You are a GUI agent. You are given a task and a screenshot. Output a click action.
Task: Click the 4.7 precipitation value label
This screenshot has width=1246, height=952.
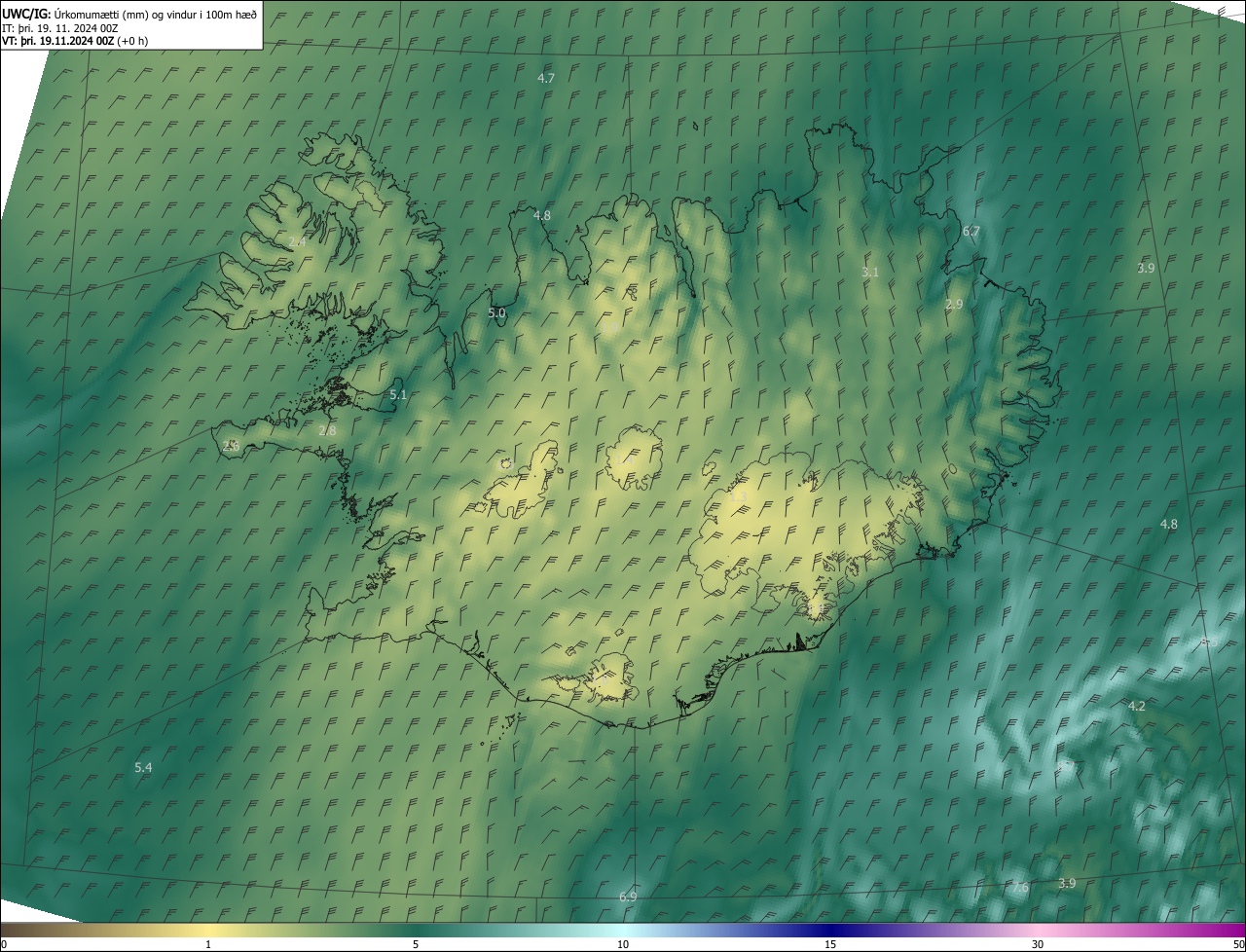pos(546,78)
